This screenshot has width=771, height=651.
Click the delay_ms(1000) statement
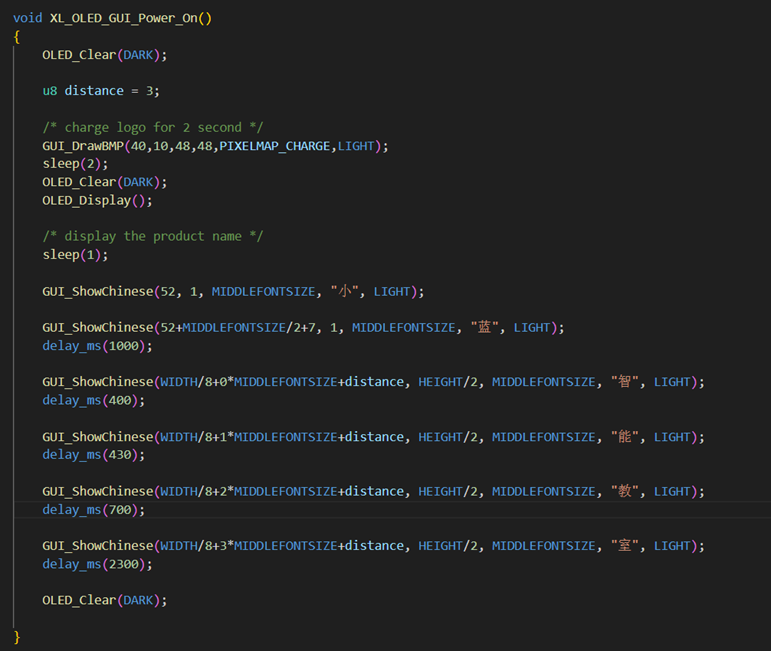pyautogui.click(x=97, y=346)
